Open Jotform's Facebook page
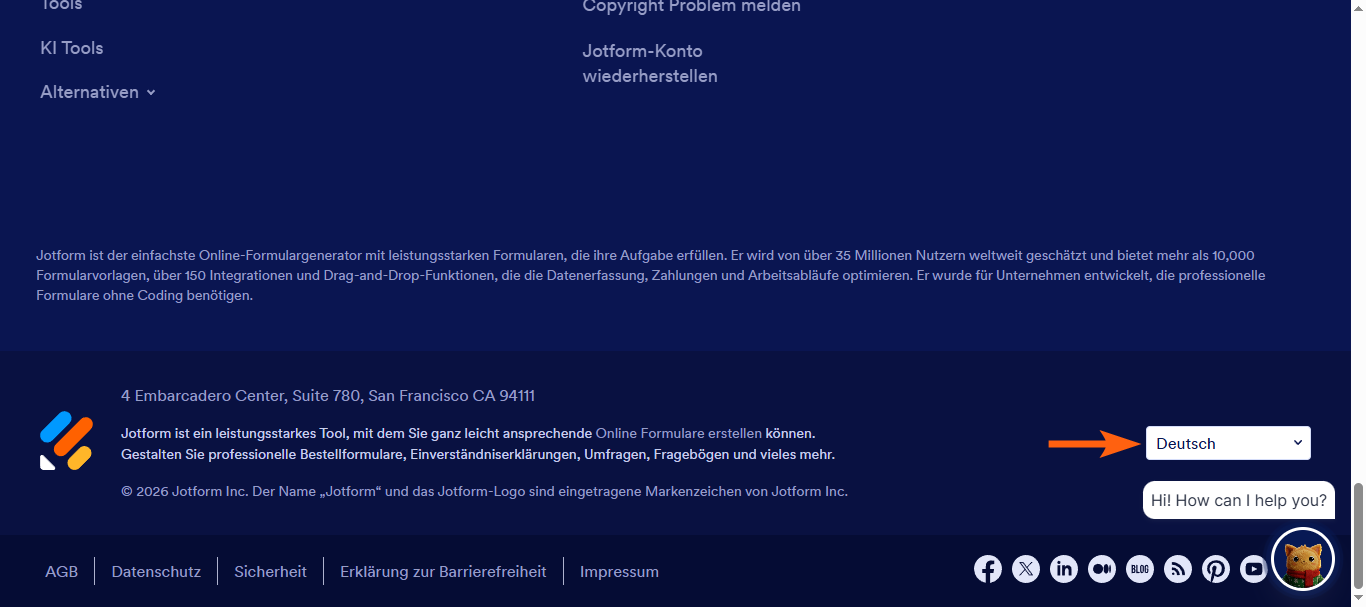This screenshot has height=607, width=1366. coord(987,568)
